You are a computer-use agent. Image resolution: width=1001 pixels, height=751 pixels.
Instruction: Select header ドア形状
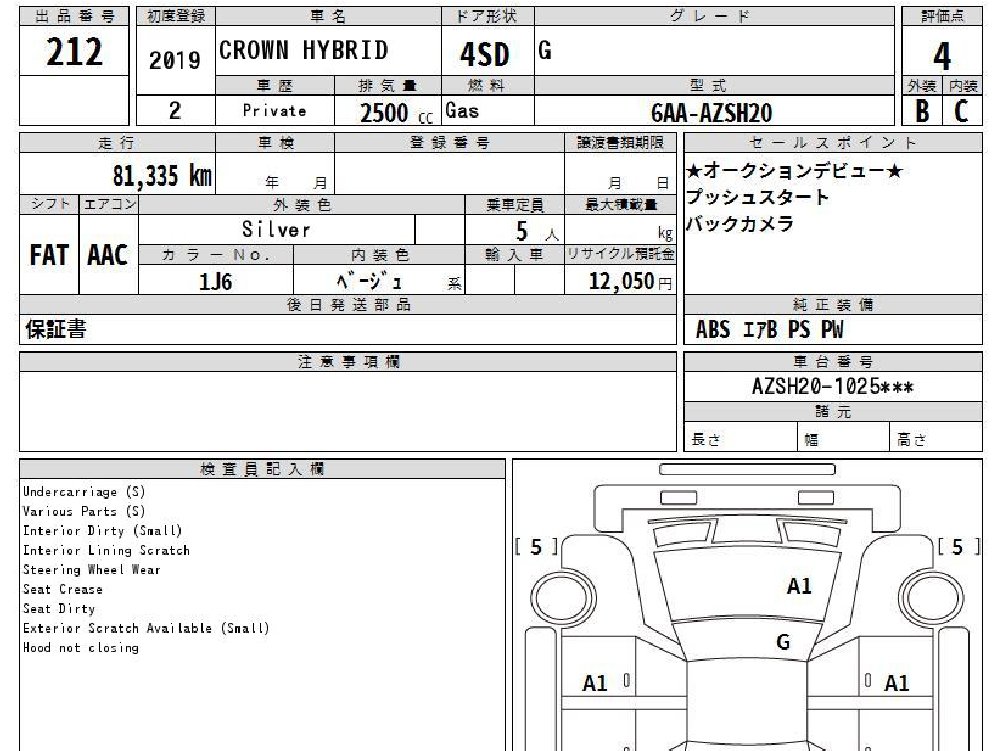tap(488, 17)
